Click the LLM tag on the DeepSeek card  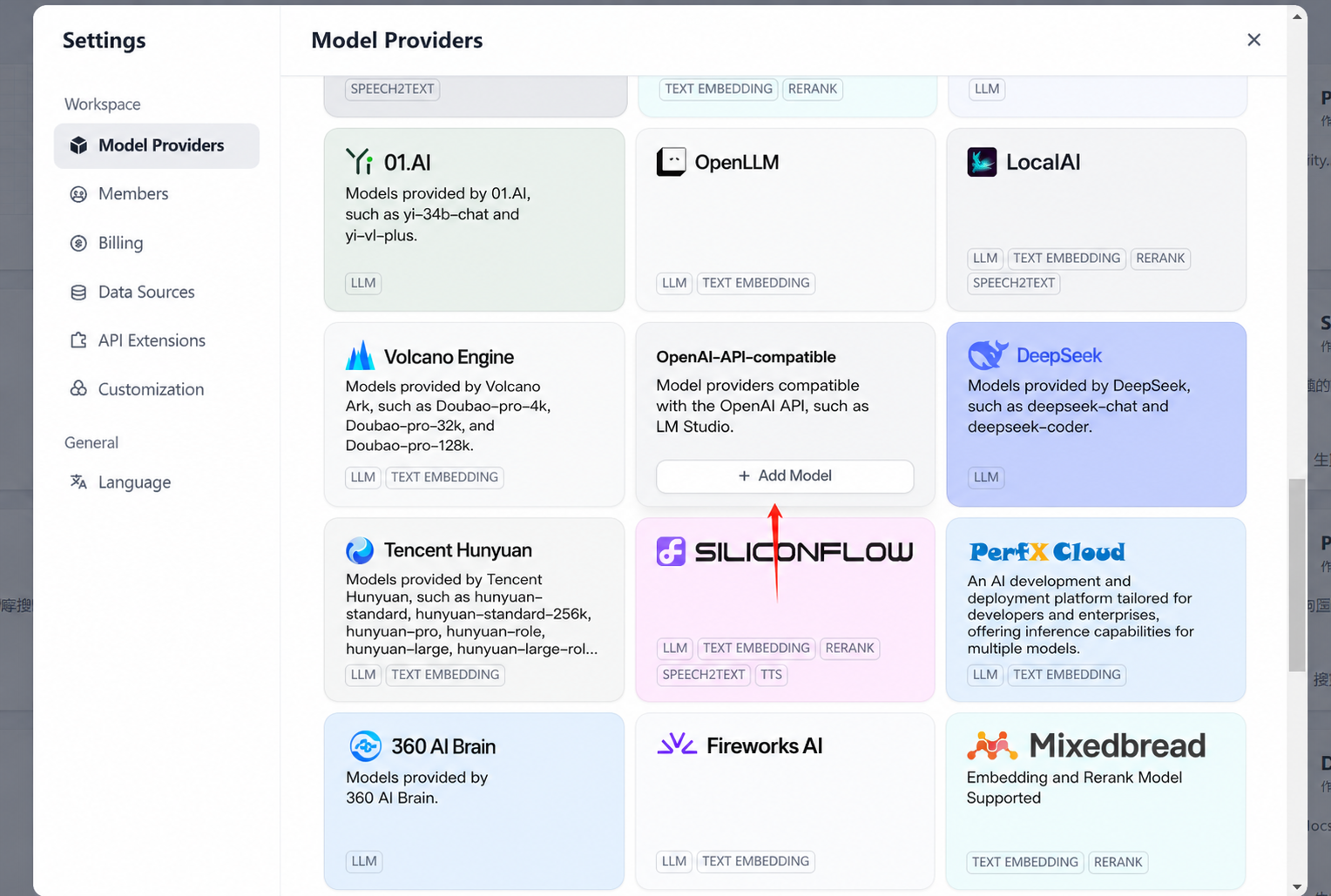pos(986,477)
